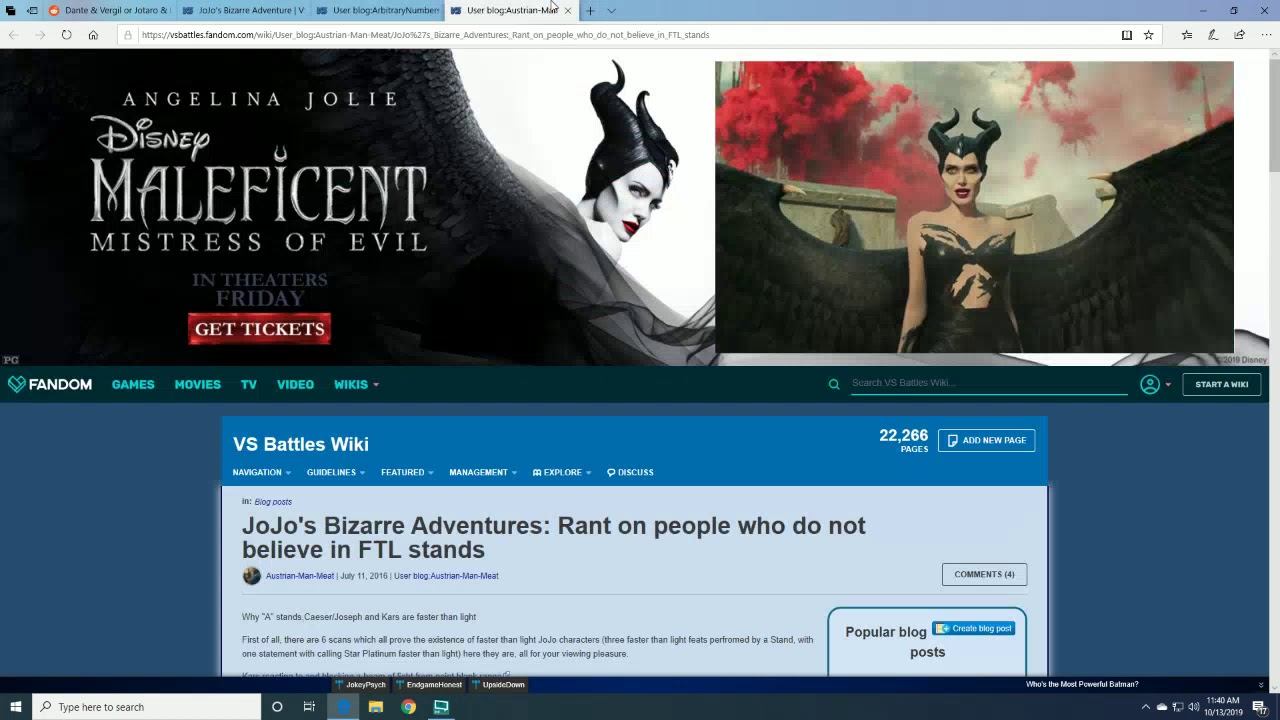This screenshot has width=1280, height=720.
Task: Click ADD NEW PAGE button
Action: click(986, 440)
